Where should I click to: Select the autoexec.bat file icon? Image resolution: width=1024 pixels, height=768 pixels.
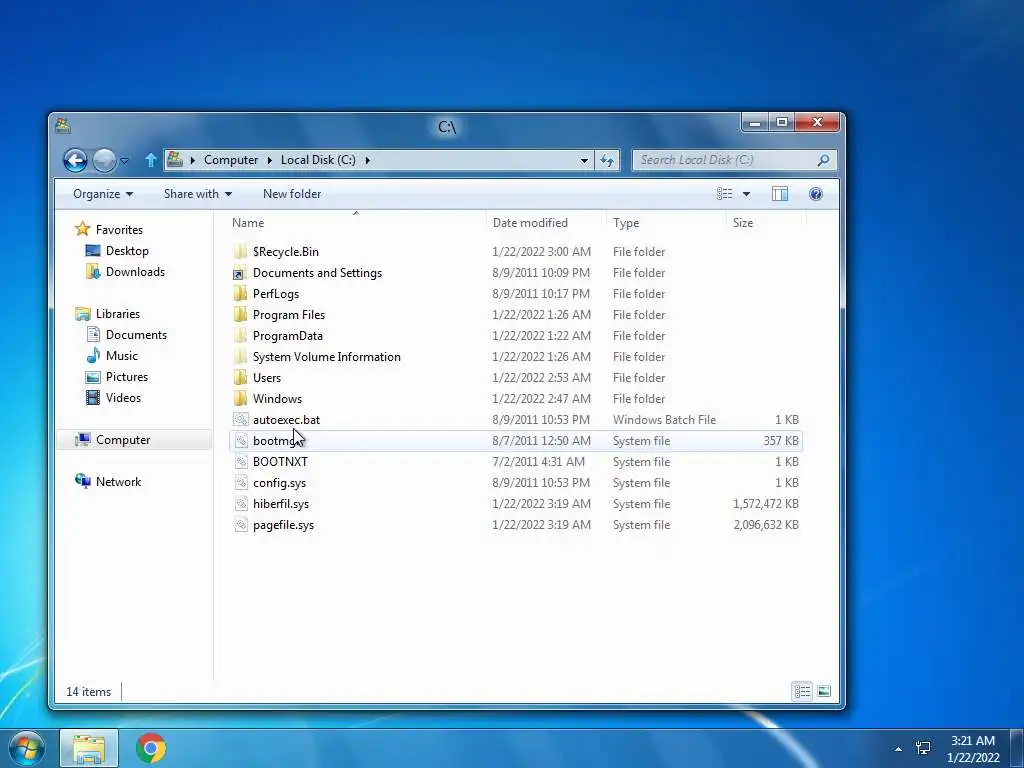click(x=240, y=420)
